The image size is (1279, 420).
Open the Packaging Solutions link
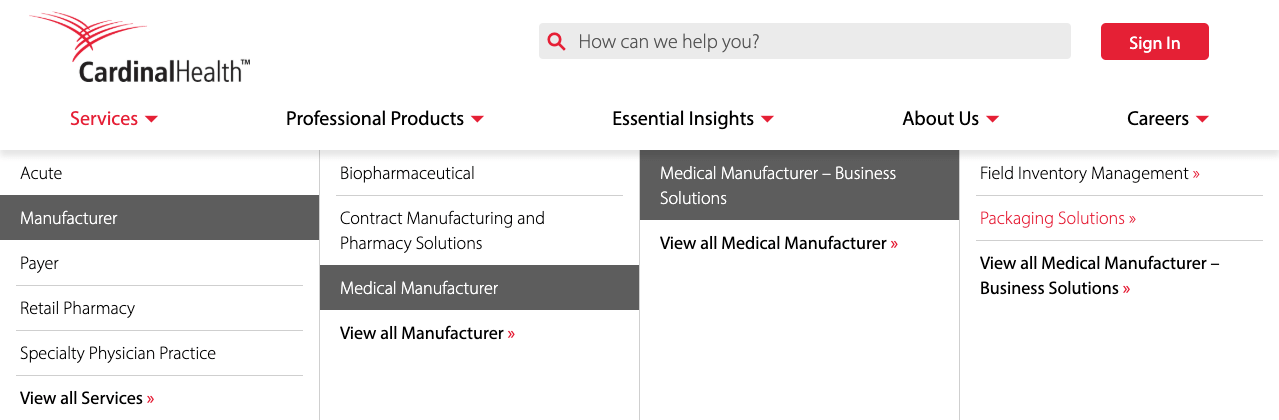(1058, 218)
